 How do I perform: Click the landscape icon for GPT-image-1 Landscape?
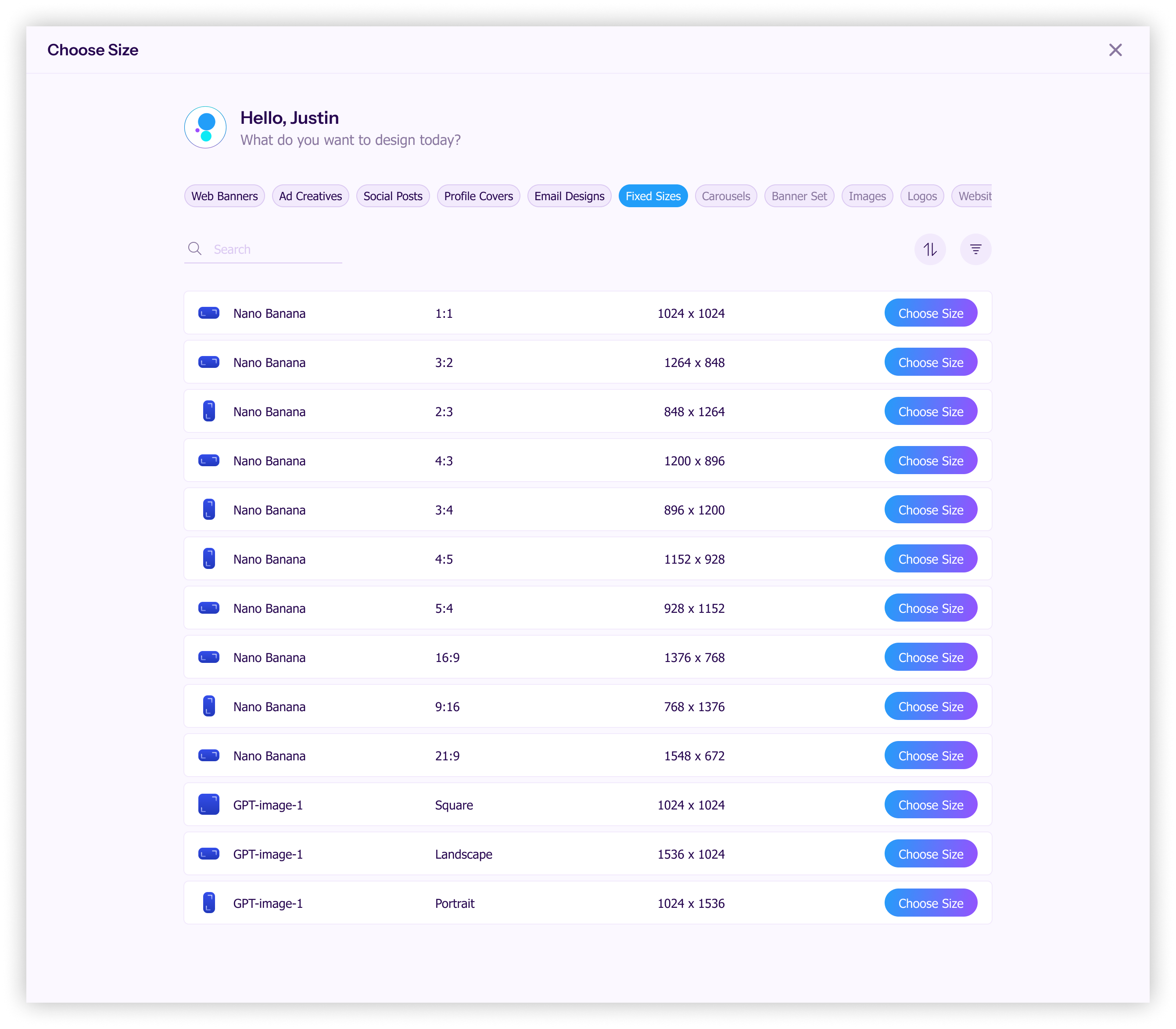209,854
